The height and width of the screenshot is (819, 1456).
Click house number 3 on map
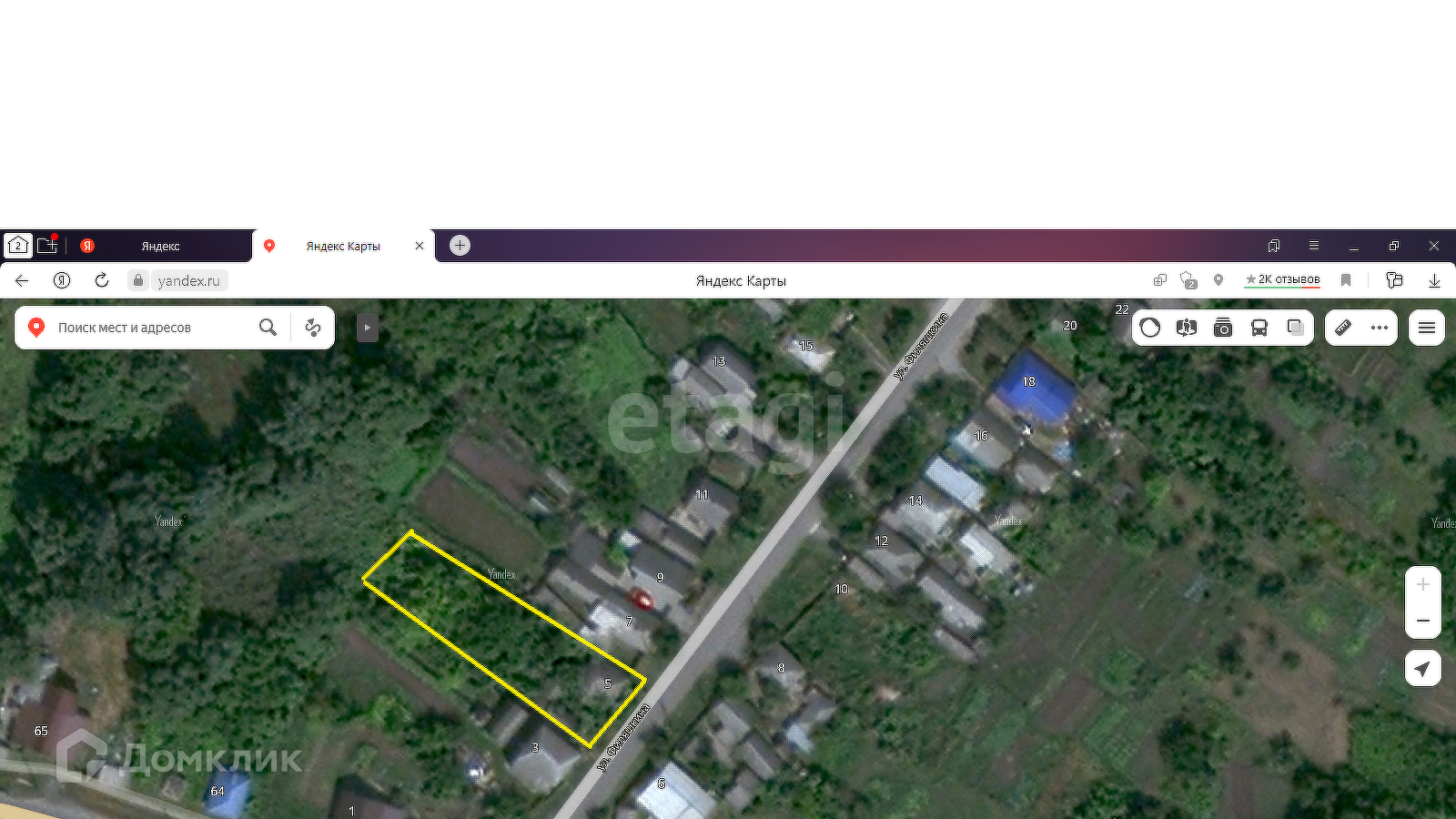click(535, 748)
